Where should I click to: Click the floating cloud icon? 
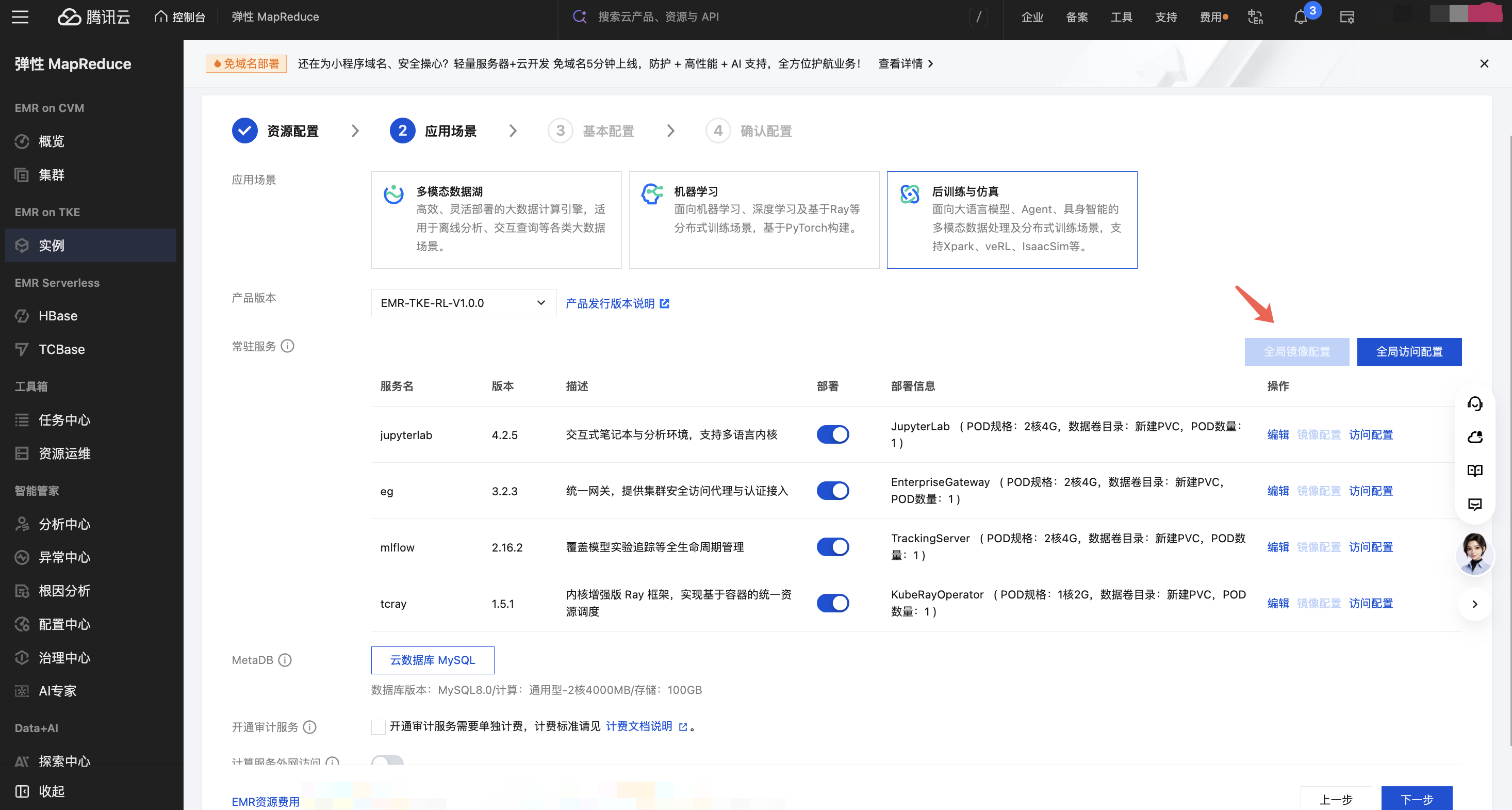1474,437
